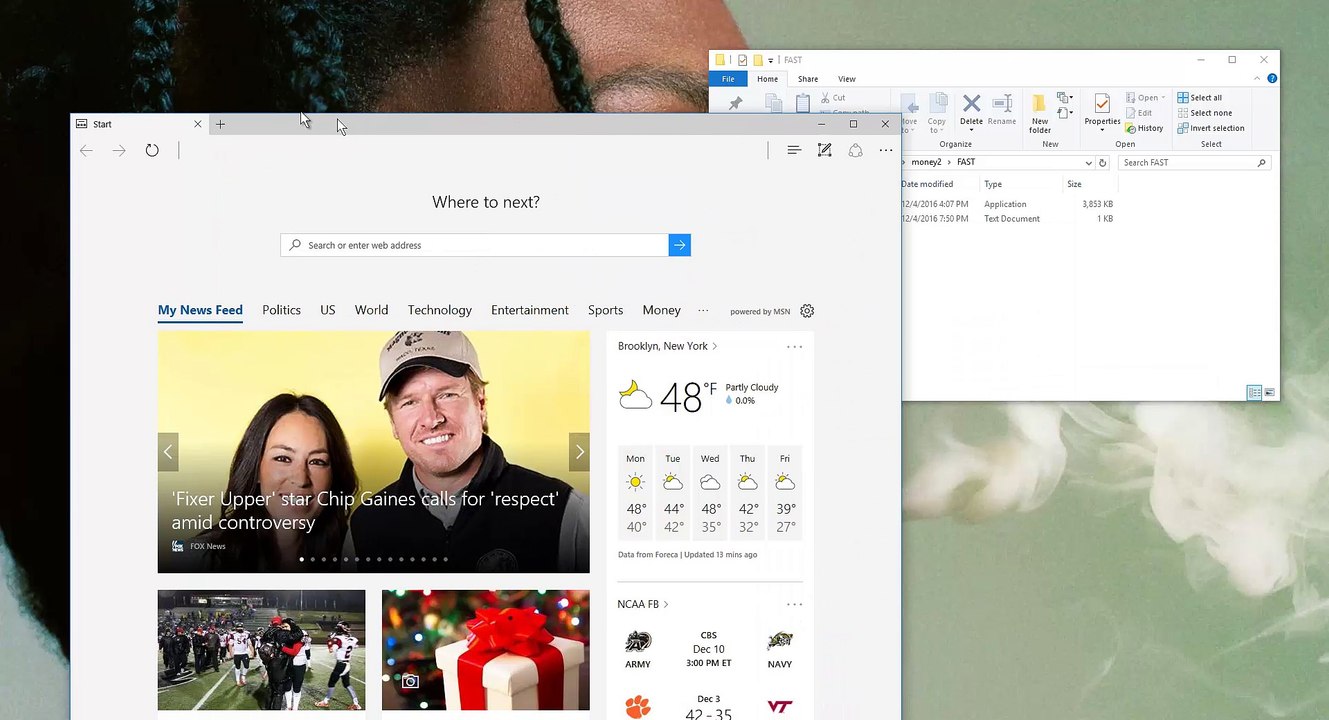Select Friday's forecast in the weather card
This screenshot has width=1329, height=720.
point(785,492)
